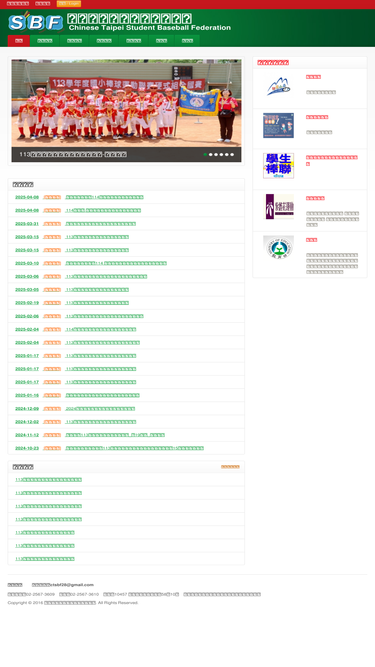Click the orange more link in lower panel header
375x667 pixels.
click(x=230, y=467)
